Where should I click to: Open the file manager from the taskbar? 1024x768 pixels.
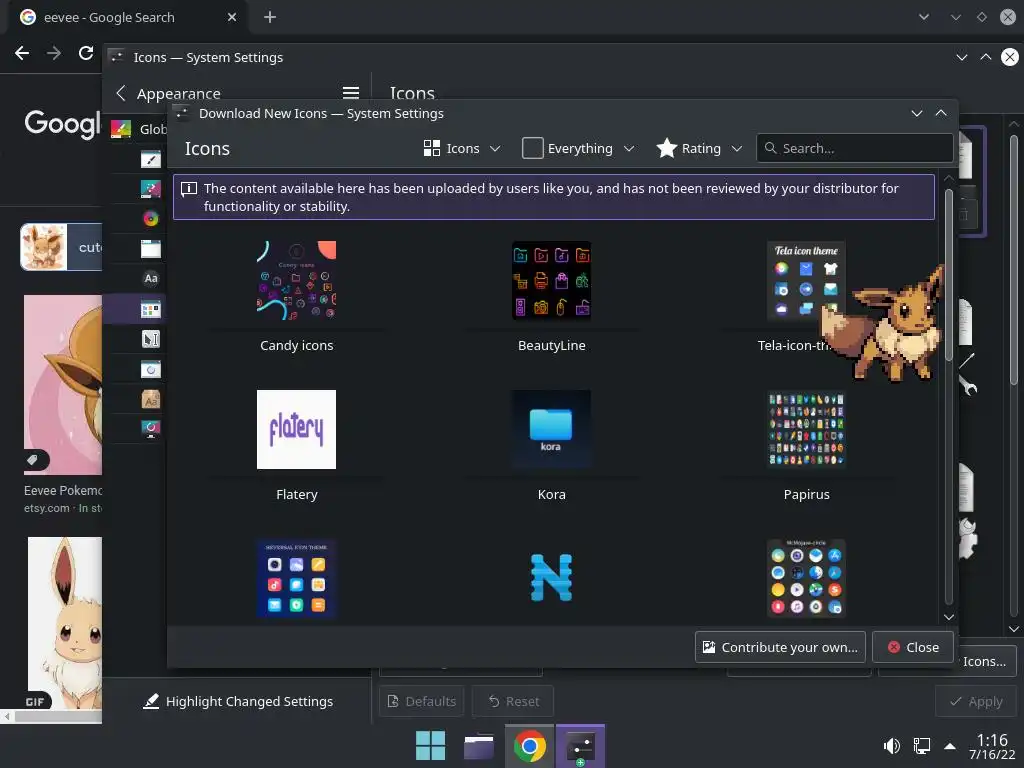[x=479, y=746]
